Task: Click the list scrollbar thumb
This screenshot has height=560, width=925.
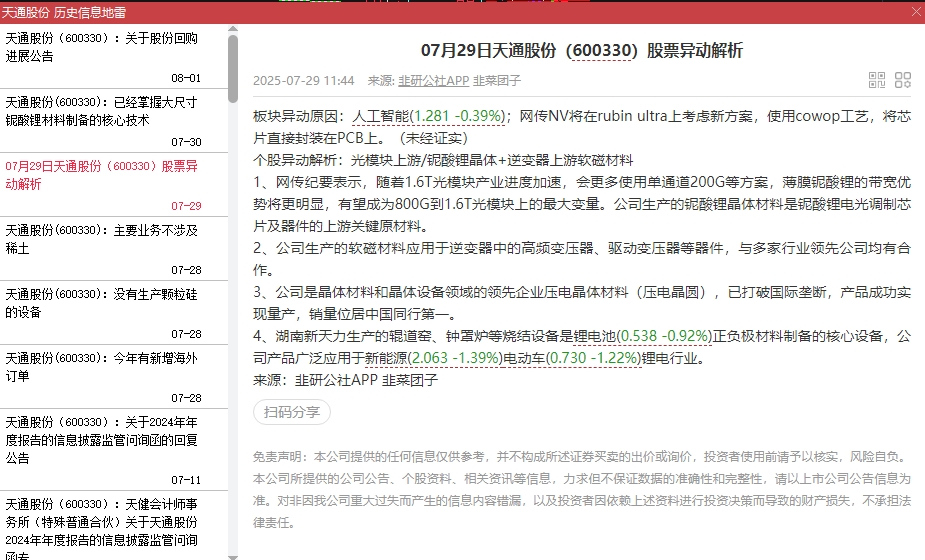Action: pyautogui.click(x=233, y=68)
